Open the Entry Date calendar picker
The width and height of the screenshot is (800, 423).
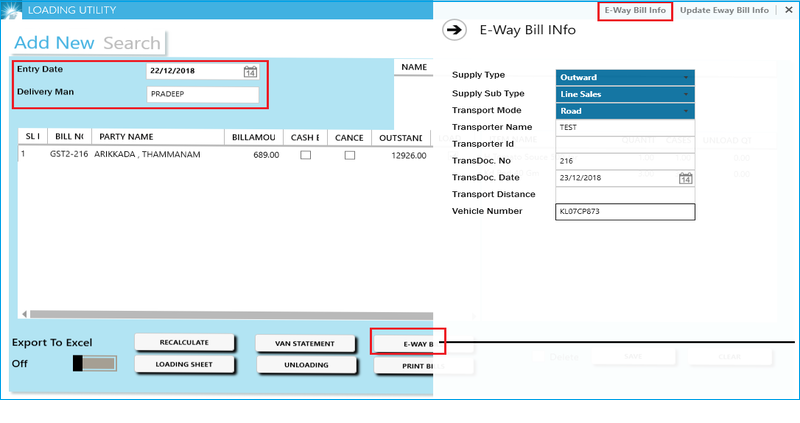(x=250, y=71)
